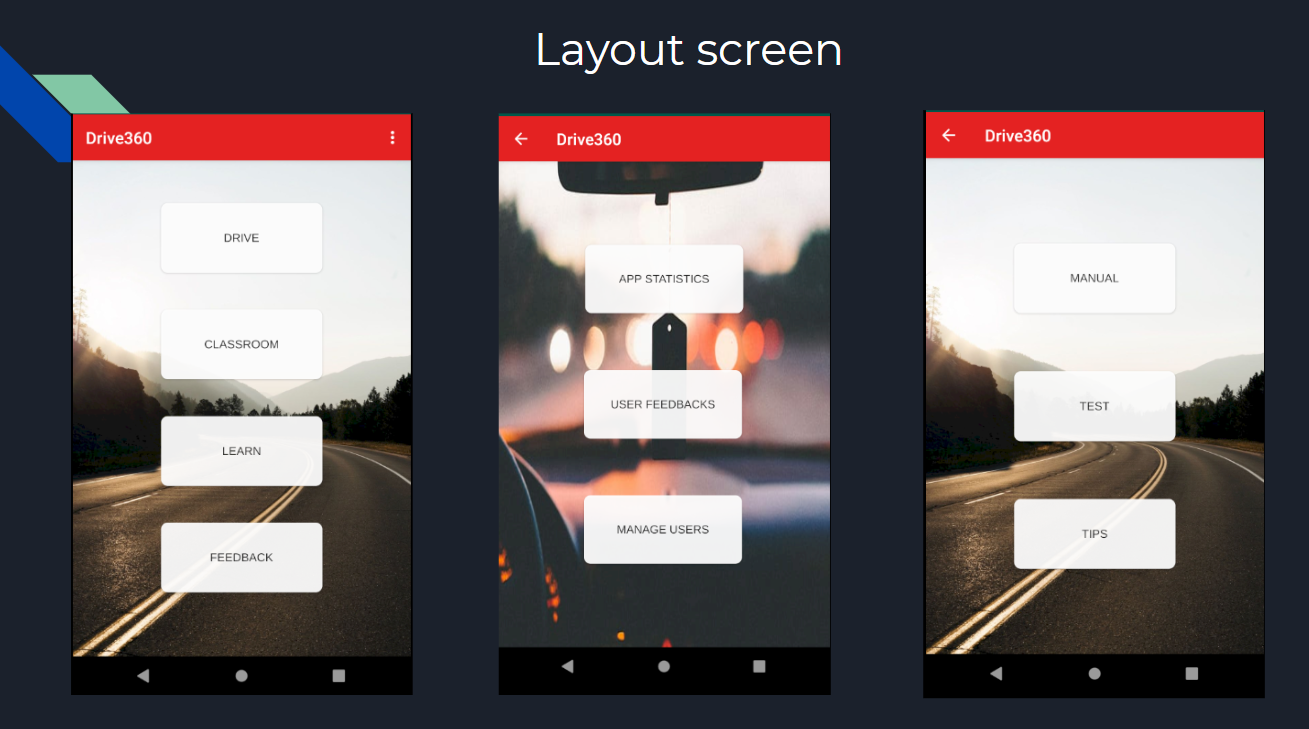Tap recent apps square on the left phone
Screen dimensions: 1309x729
coord(338,676)
